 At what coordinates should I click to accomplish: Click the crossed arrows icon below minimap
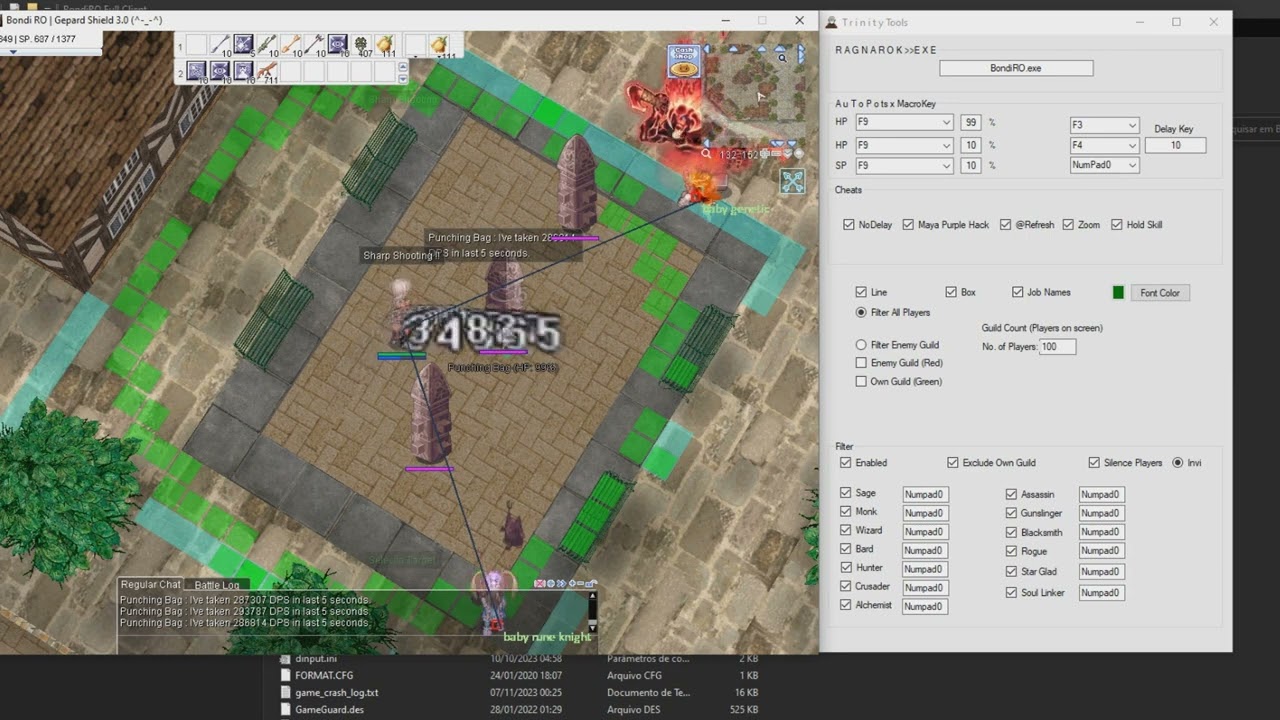point(792,181)
